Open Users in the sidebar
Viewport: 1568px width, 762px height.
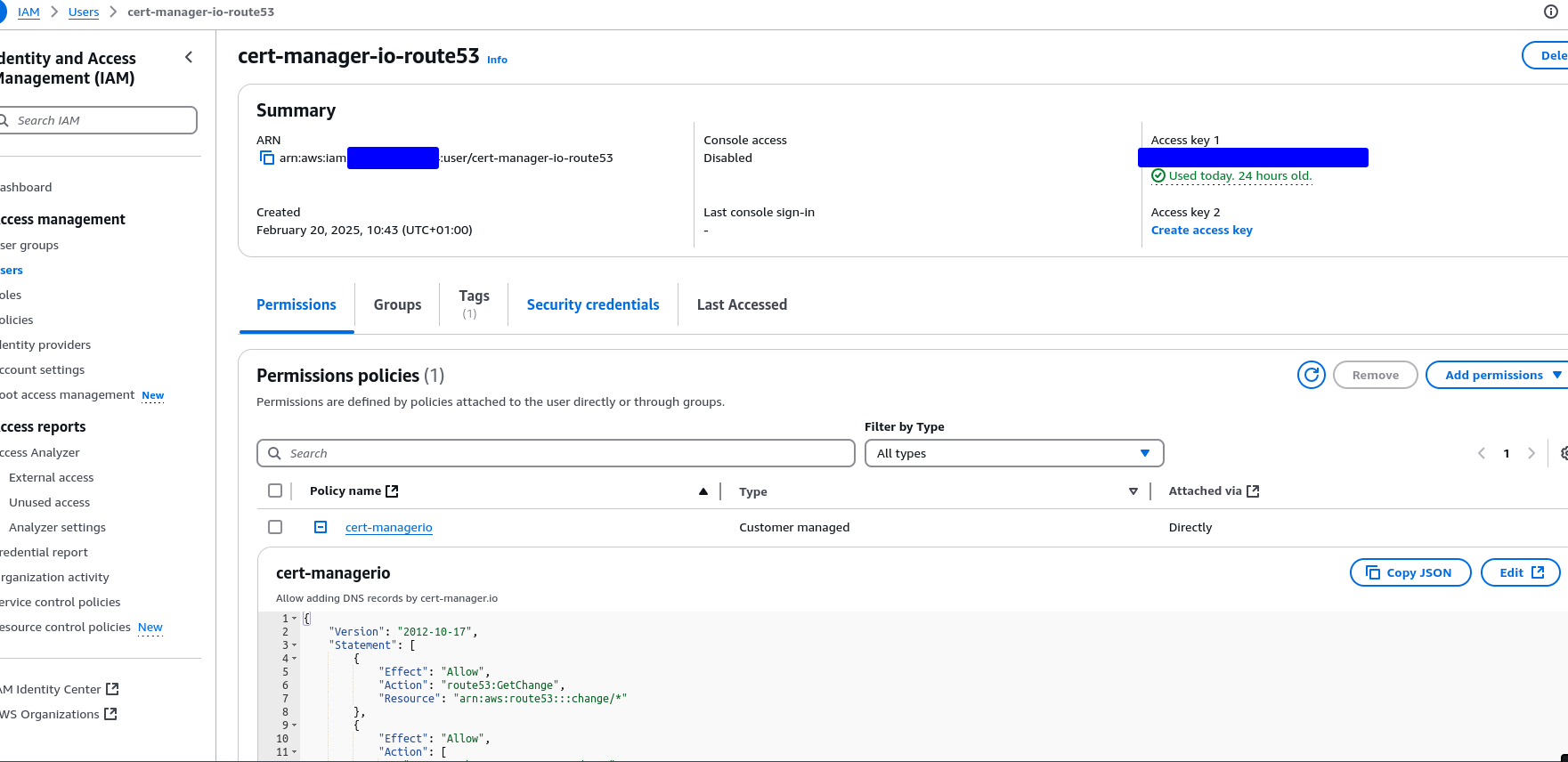tap(12, 270)
